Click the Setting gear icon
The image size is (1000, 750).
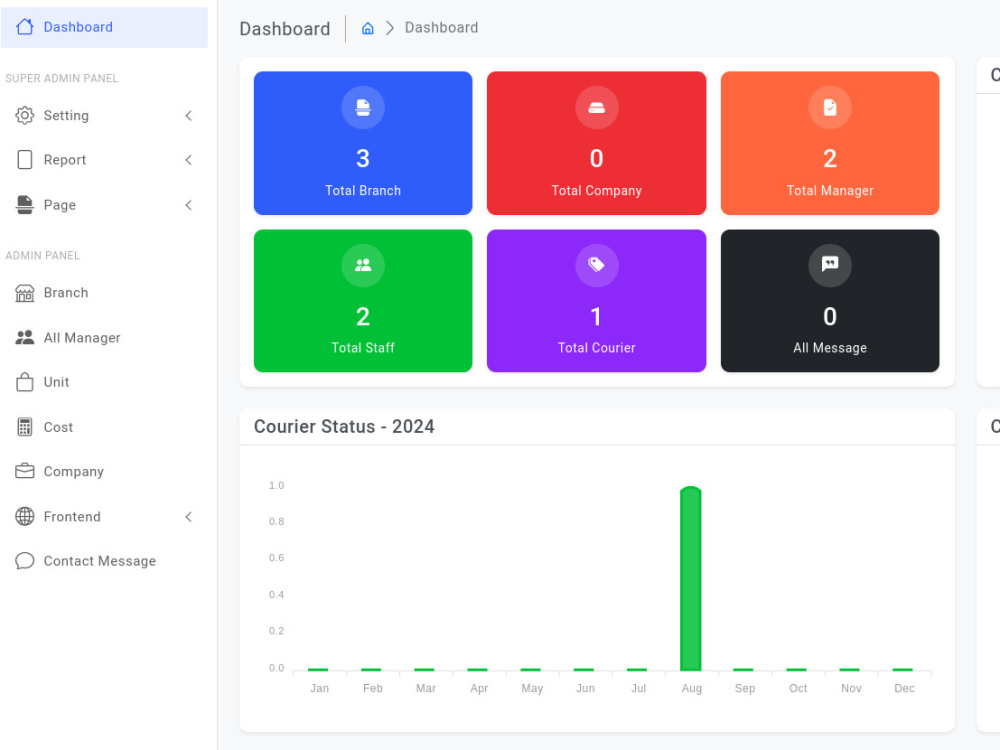tap(25, 115)
